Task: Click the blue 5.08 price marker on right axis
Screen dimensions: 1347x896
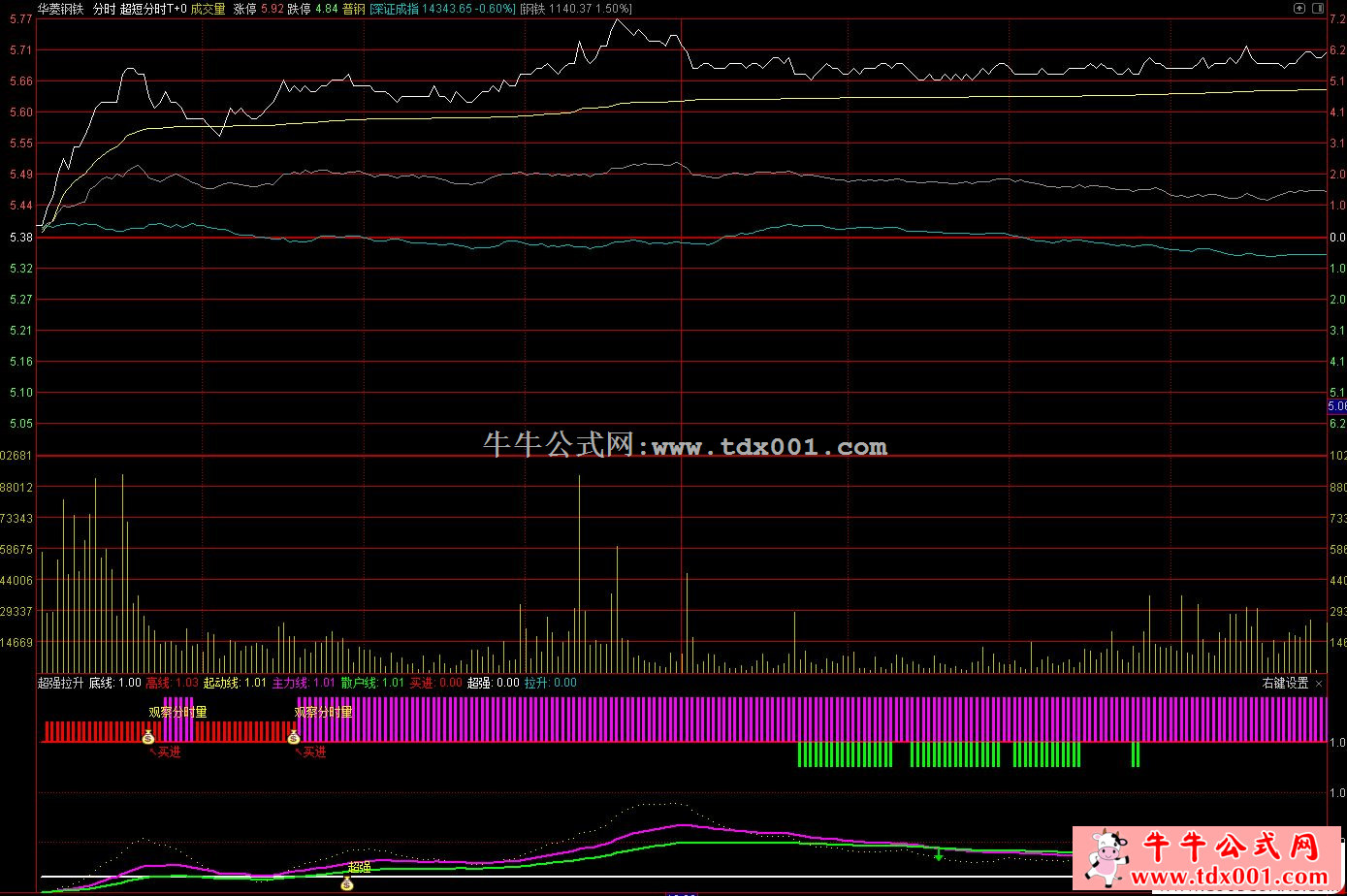Action: pos(1336,406)
